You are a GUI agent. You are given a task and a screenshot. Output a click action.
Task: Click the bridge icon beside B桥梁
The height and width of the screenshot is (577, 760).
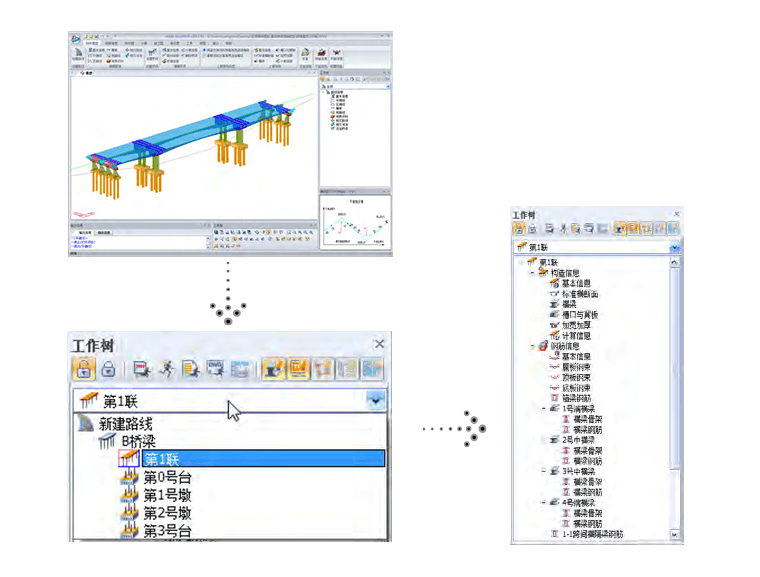107,441
